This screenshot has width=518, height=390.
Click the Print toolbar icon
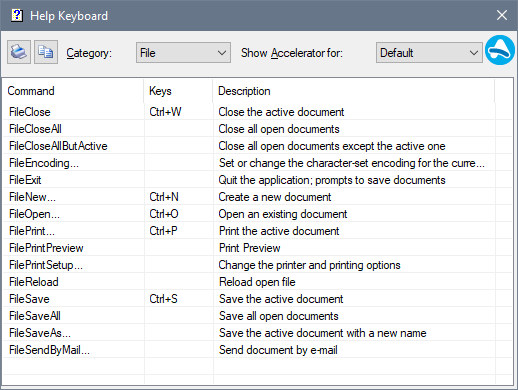[x=19, y=52]
